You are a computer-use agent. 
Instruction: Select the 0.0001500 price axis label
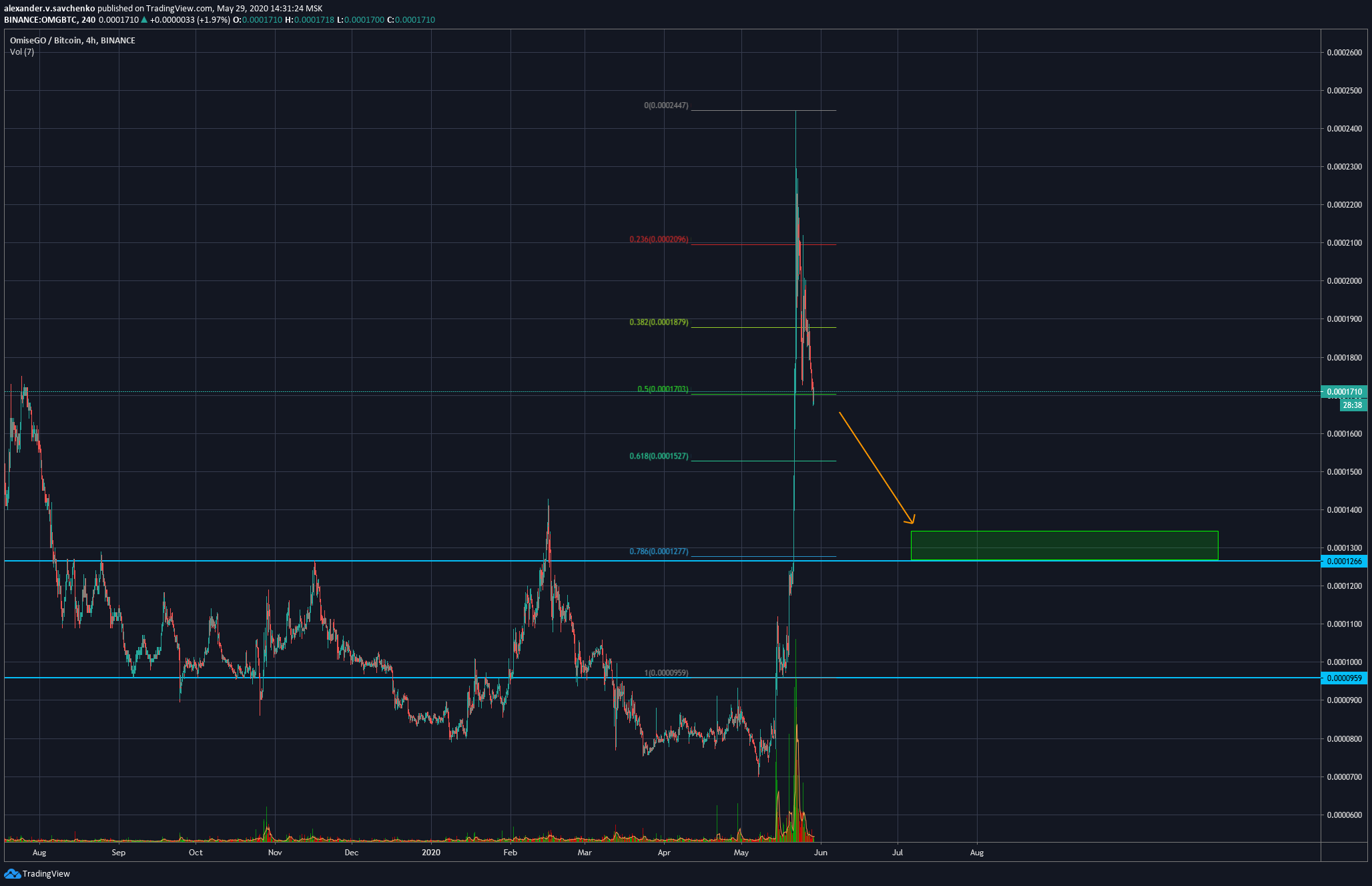1344,472
